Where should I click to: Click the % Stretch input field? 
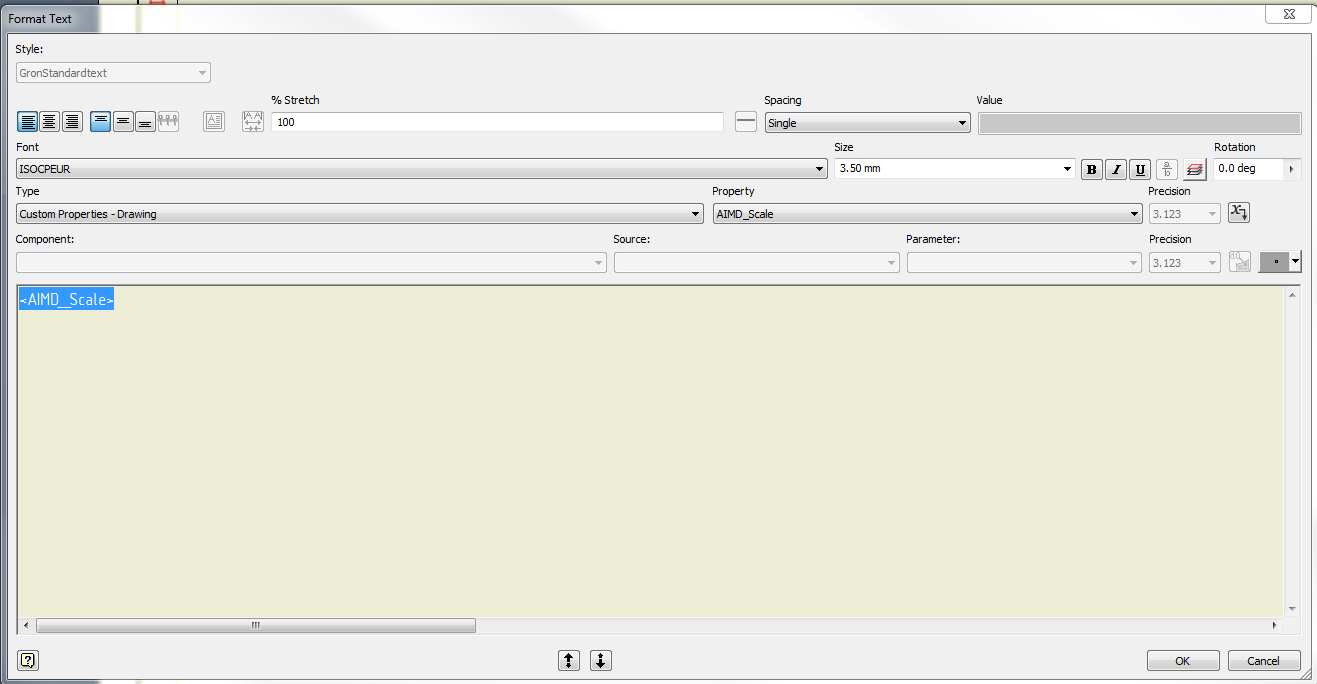pyautogui.click(x=497, y=122)
